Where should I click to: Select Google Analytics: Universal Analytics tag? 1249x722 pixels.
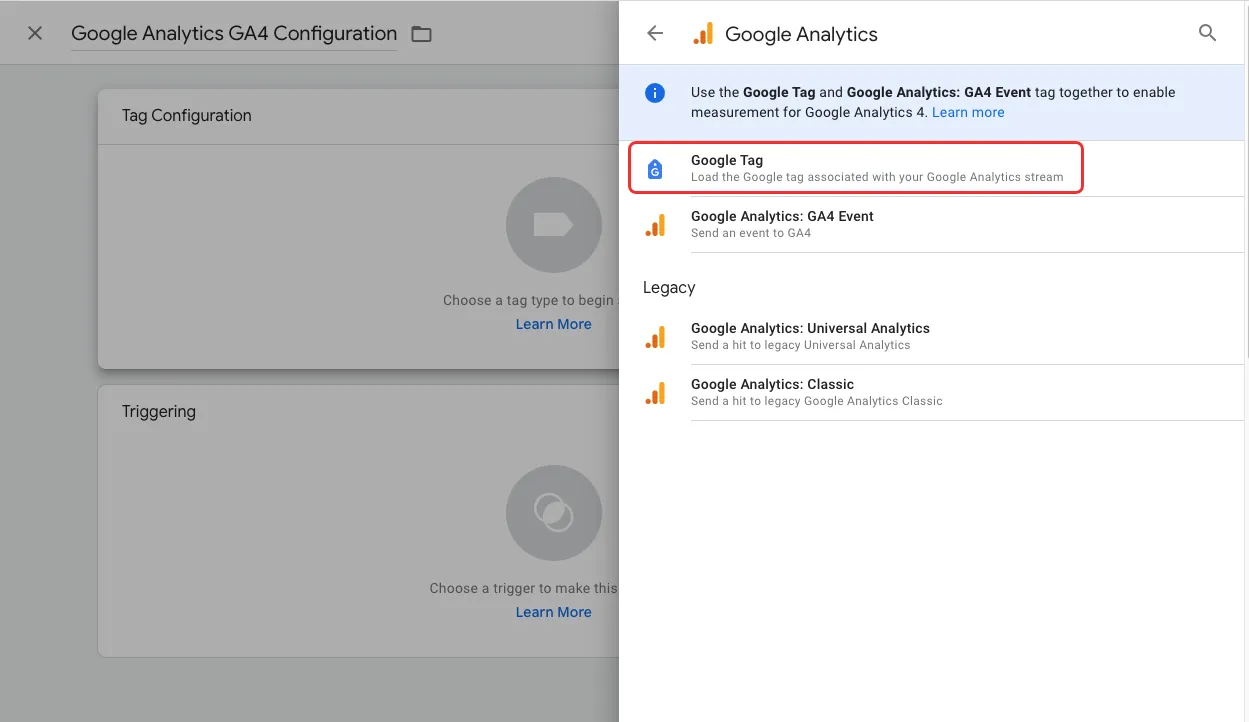pyautogui.click(x=931, y=336)
